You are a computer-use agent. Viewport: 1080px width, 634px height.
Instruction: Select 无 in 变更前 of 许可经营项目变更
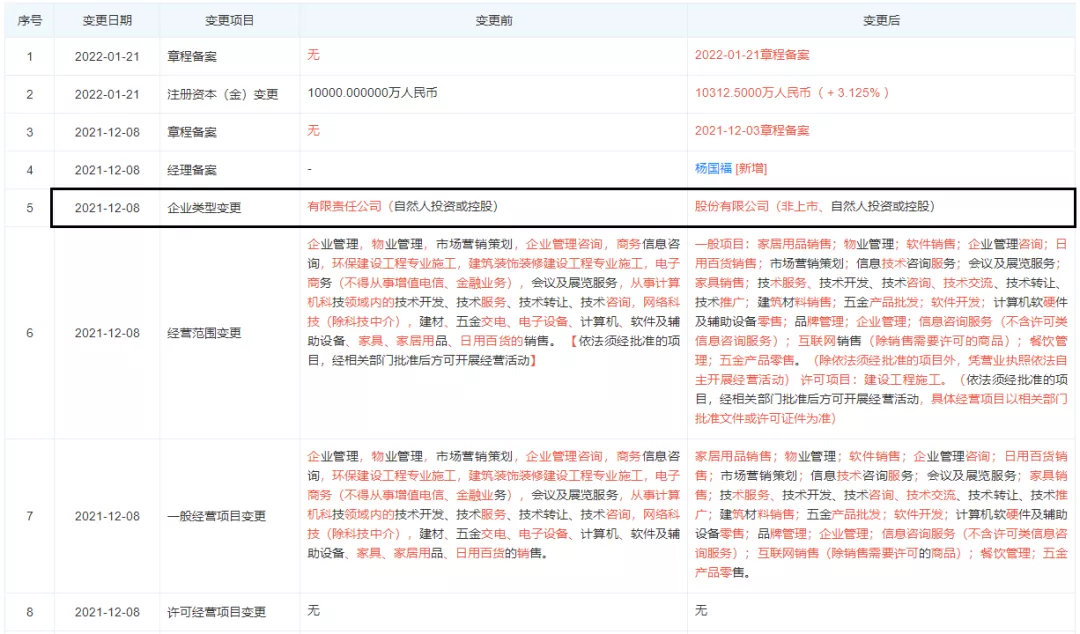[x=313, y=611]
